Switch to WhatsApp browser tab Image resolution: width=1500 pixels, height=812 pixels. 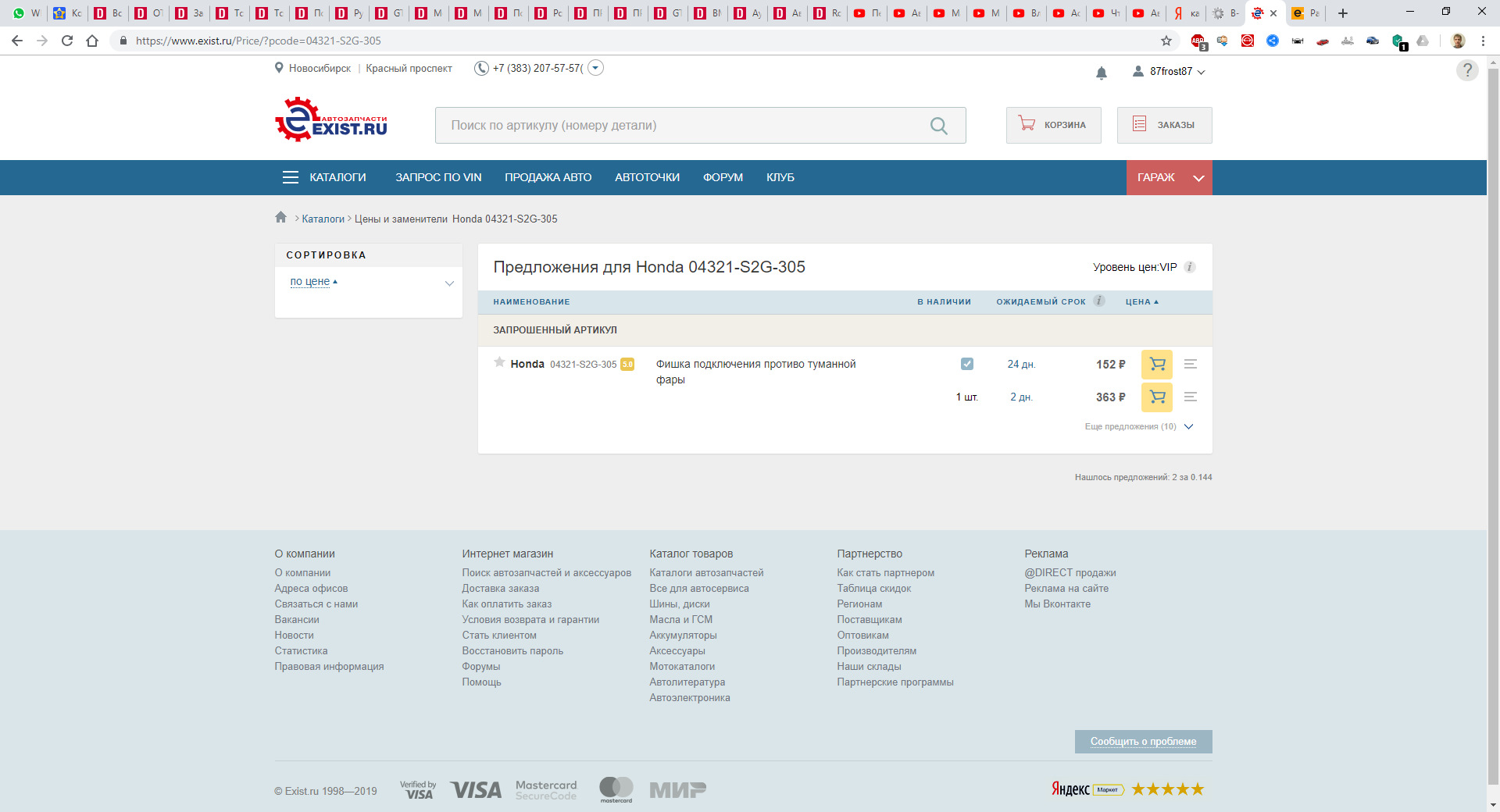point(27,13)
